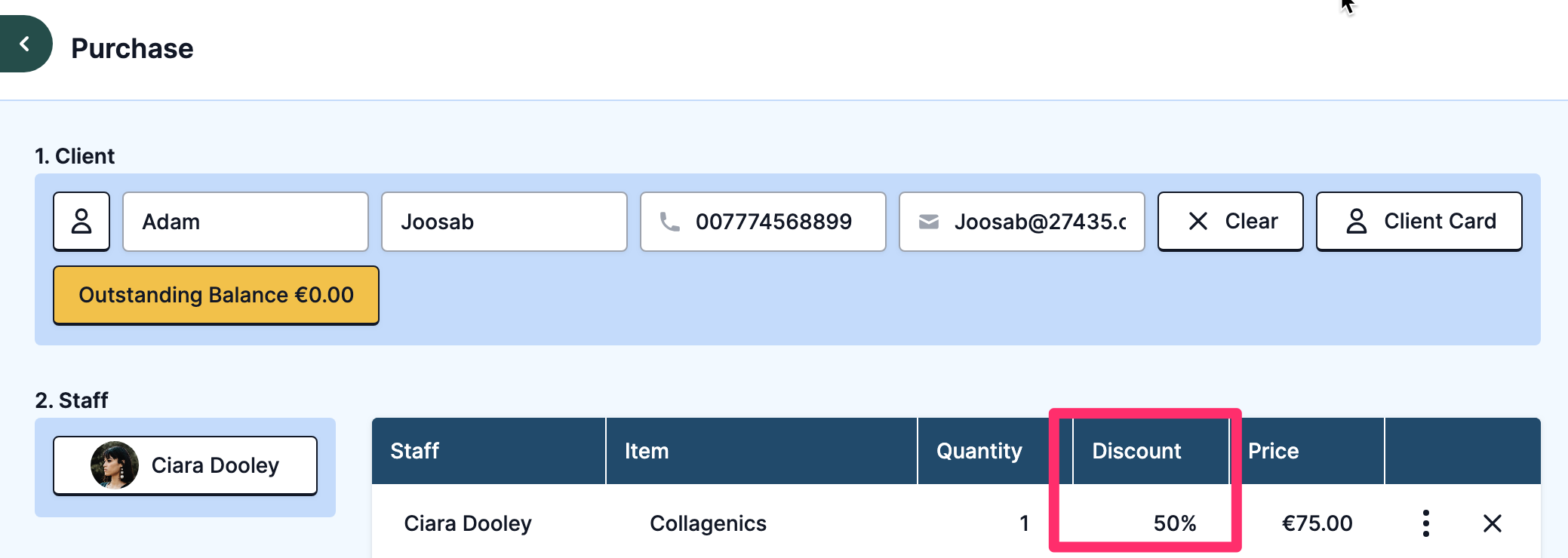Remove Collagenics item with X icon
Screen dimensions: 1568x558
coord(1492,523)
